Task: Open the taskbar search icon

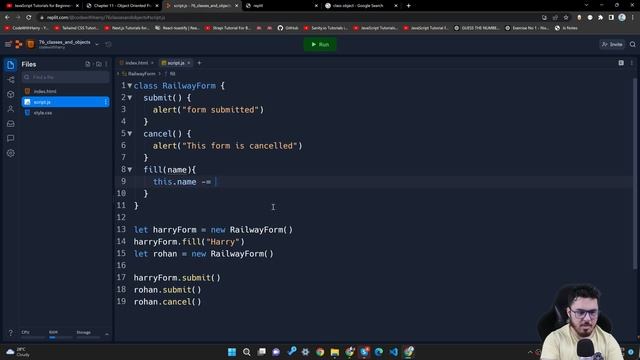Action: [247, 352]
